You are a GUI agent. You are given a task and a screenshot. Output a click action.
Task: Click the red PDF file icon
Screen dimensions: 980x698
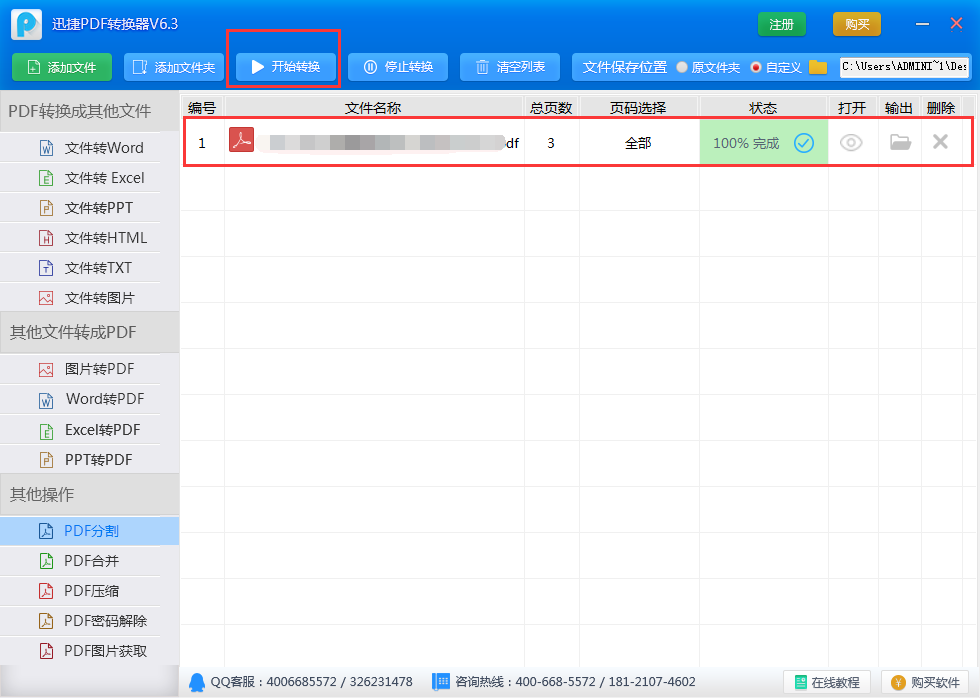click(241, 140)
